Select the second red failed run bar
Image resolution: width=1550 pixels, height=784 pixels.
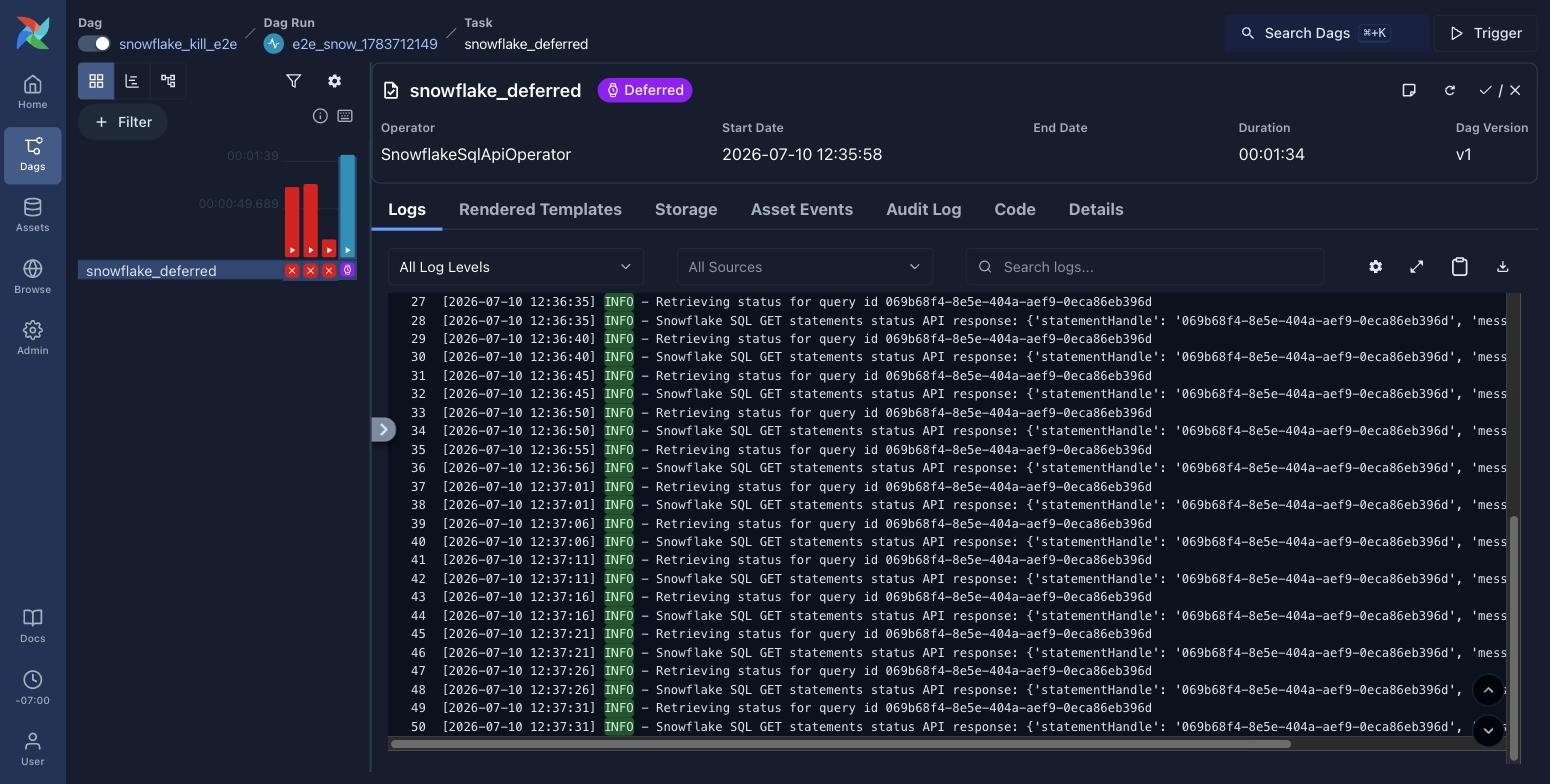click(310, 220)
